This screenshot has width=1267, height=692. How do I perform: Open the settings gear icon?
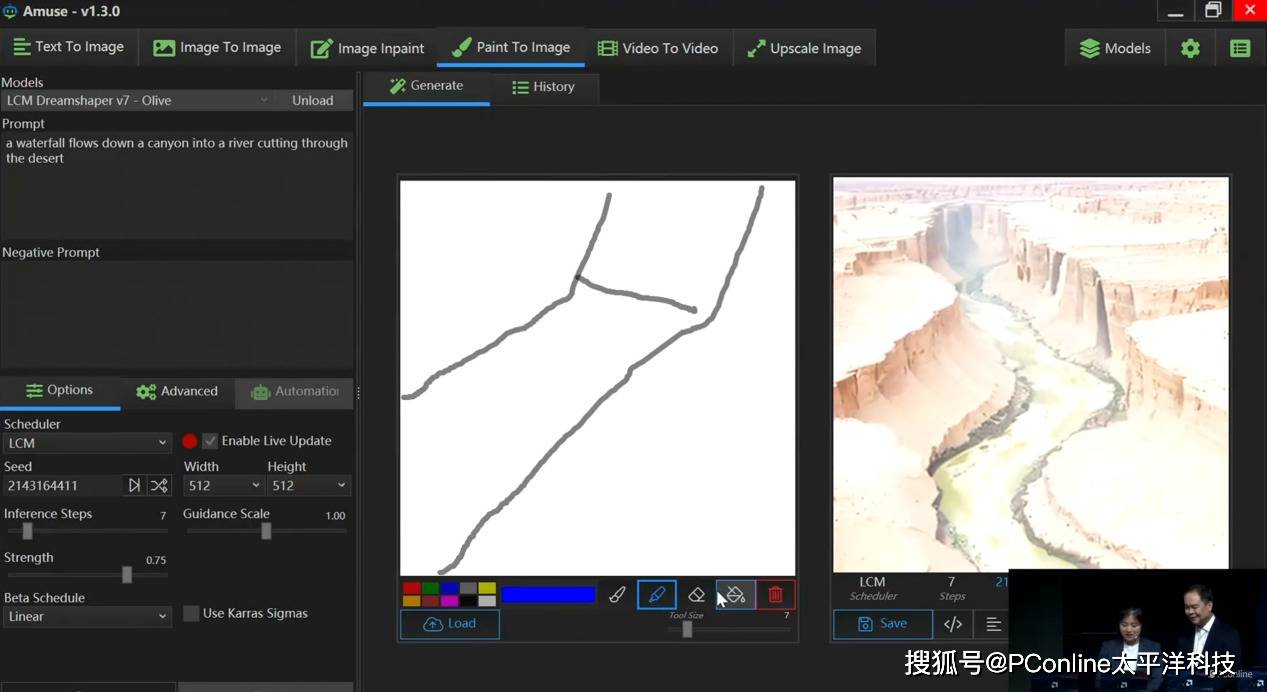point(1190,48)
